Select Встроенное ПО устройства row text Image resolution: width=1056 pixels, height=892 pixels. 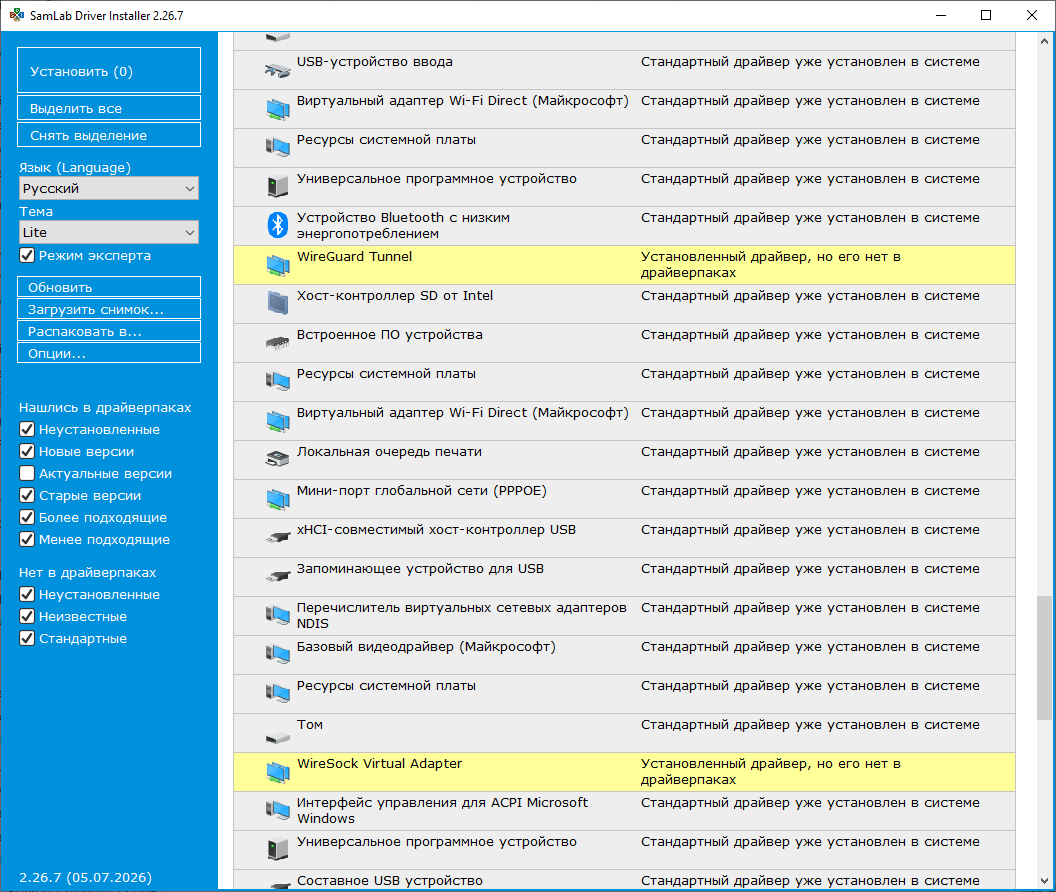point(390,335)
